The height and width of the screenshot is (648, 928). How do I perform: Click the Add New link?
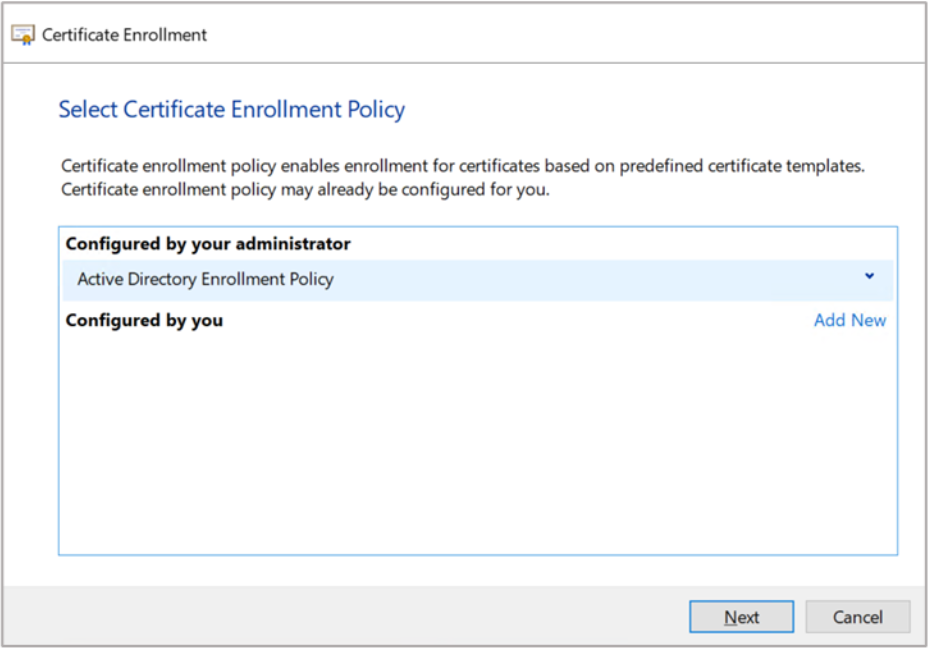point(849,320)
